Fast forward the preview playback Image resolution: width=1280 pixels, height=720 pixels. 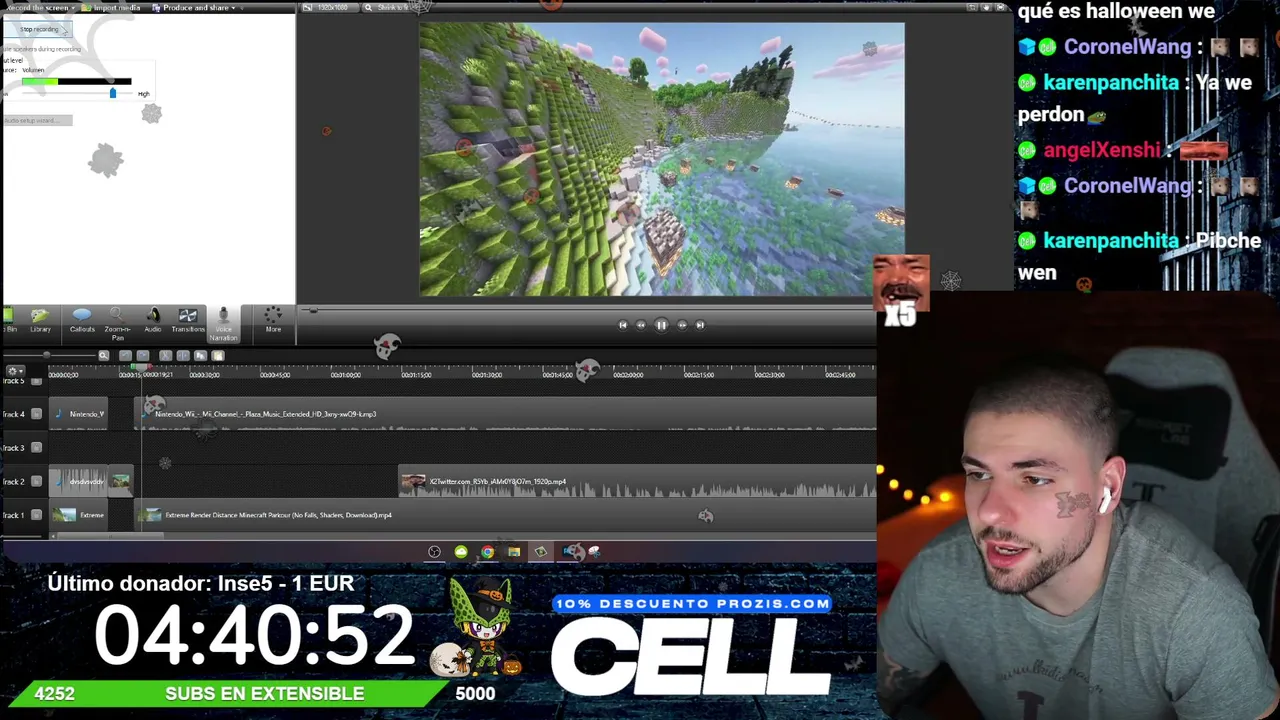(x=682, y=325)
